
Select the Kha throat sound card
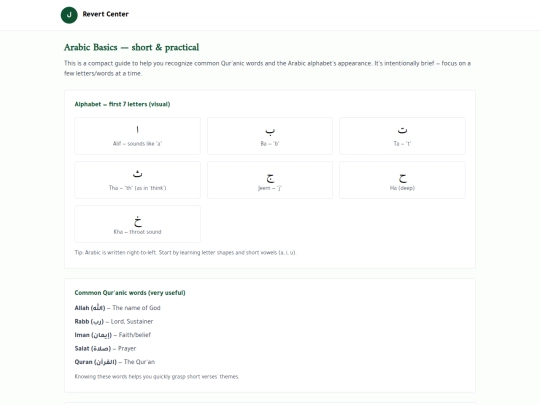pos(137,224)
